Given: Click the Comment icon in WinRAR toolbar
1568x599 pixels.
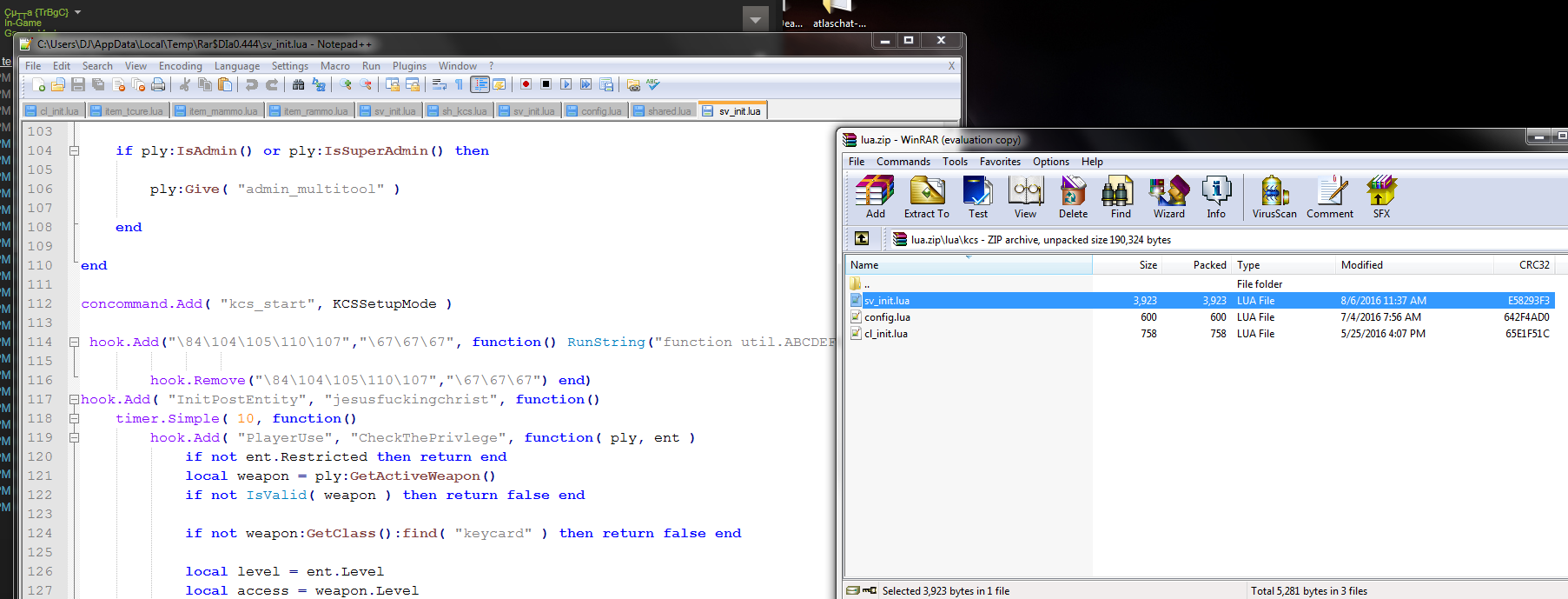Looking at the screenshot, I should (1330, 196).
